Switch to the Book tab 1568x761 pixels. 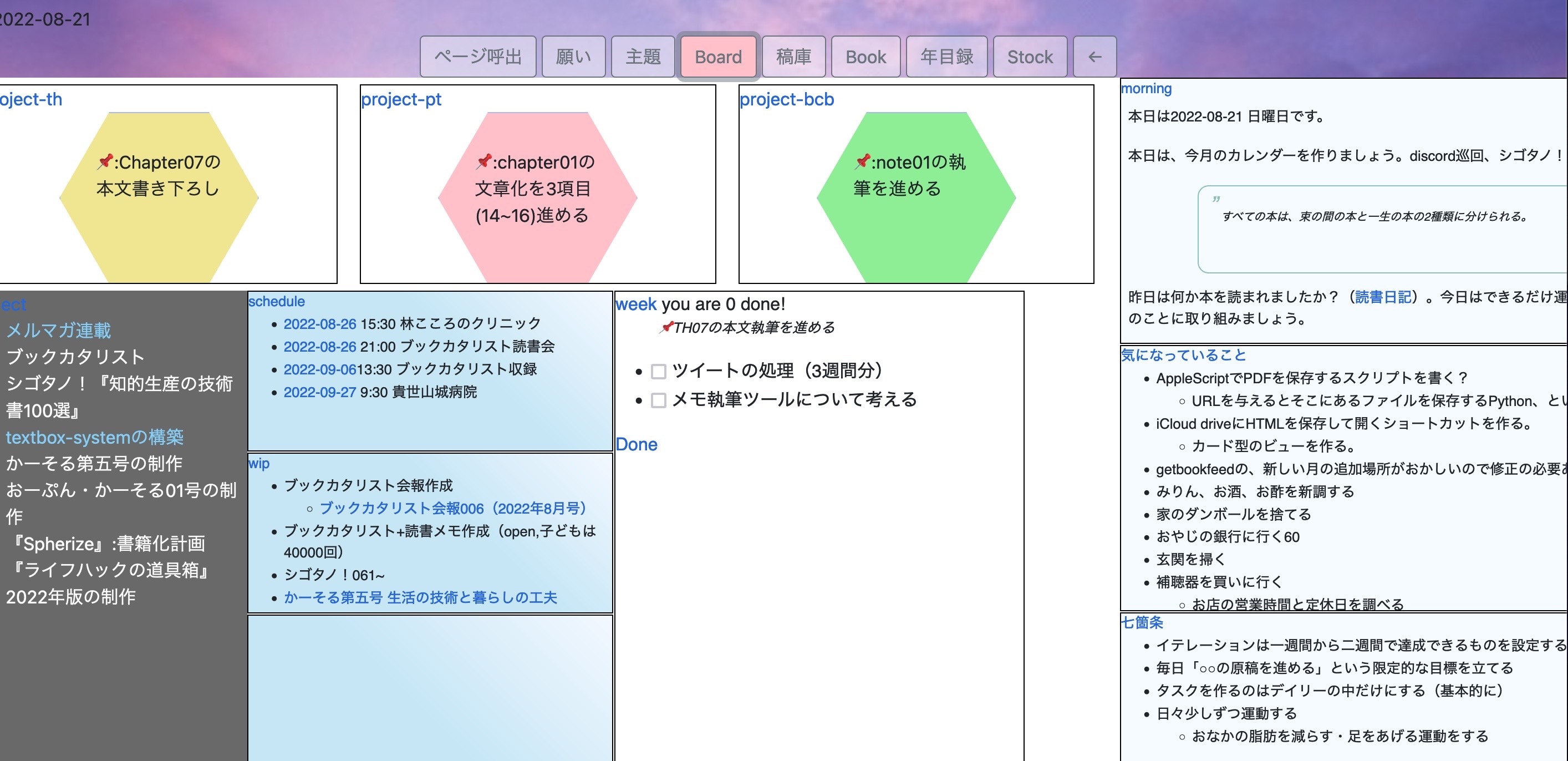point(865,57)
